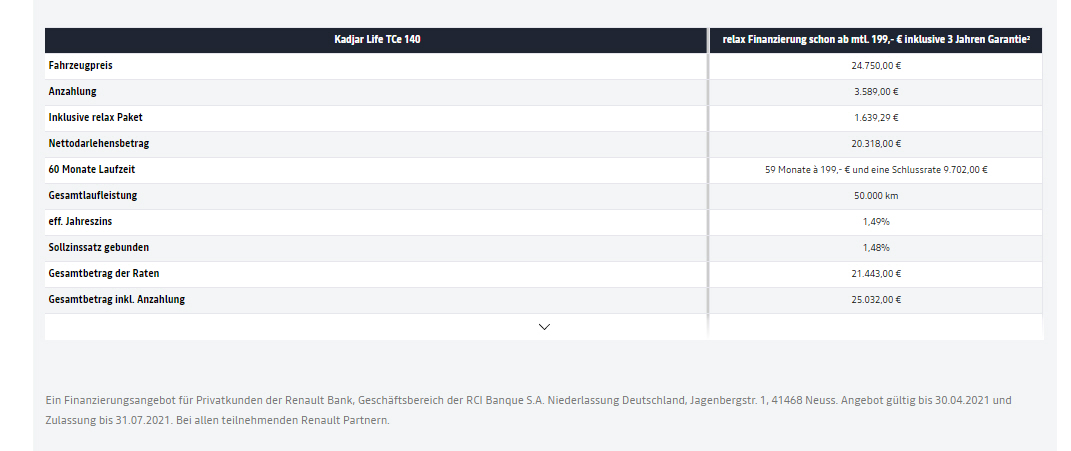Click the 3.589,00 € down payment value
1071x451 pixels.
point(876,92)
